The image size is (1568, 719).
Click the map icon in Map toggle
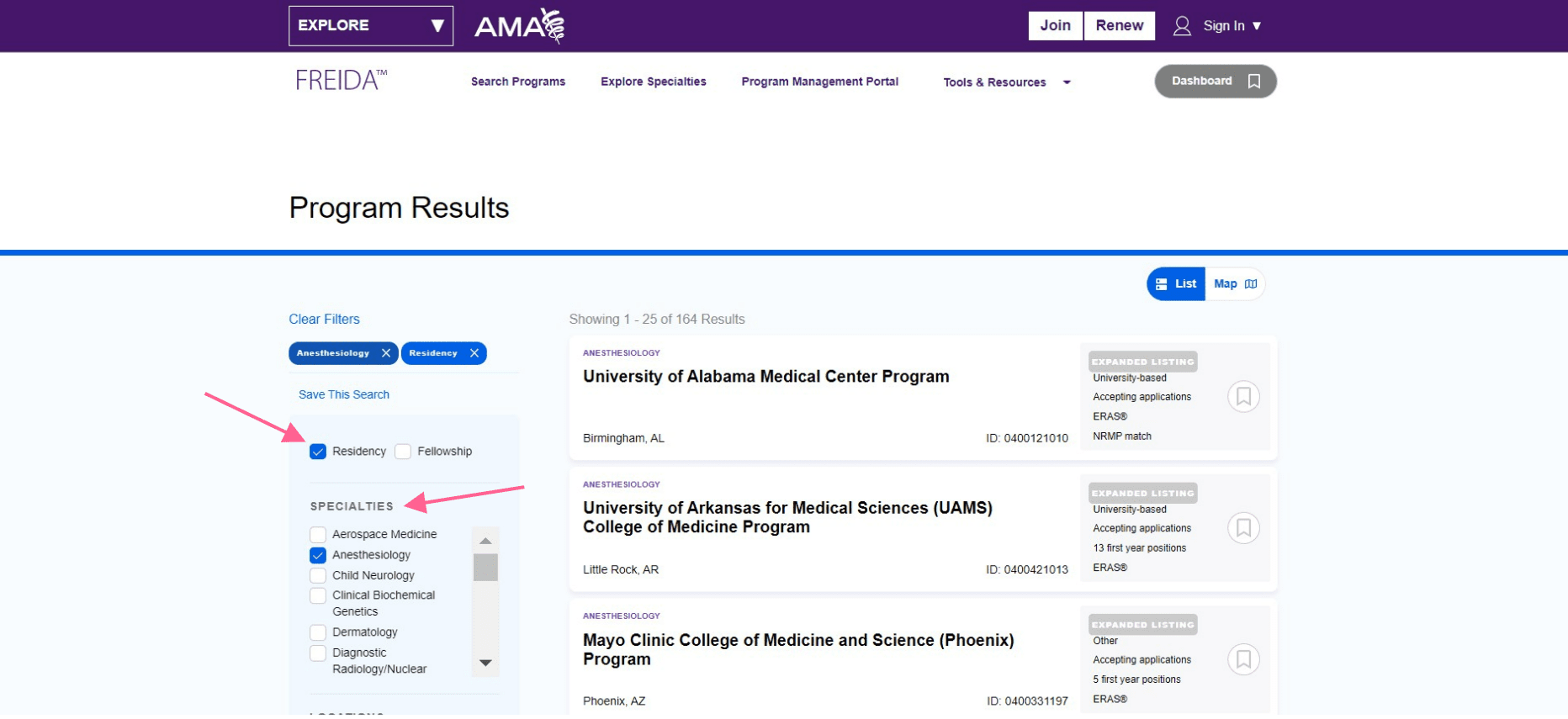1251,284
